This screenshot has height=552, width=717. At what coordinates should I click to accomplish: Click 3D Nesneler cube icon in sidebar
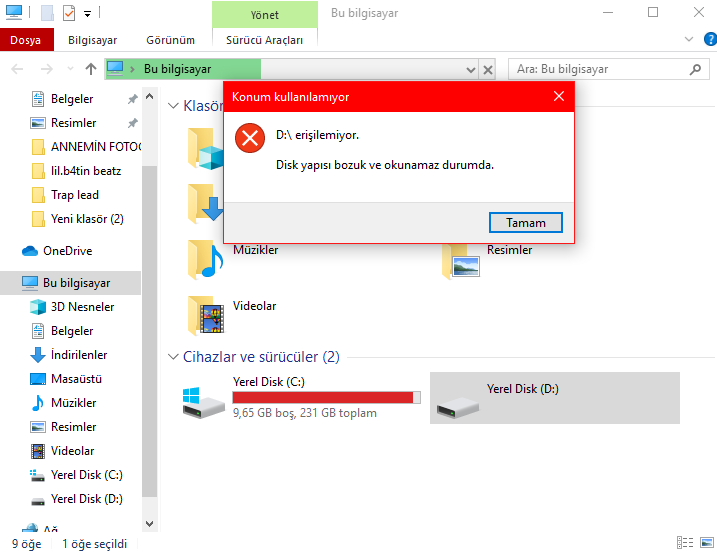tap(38, 307)
